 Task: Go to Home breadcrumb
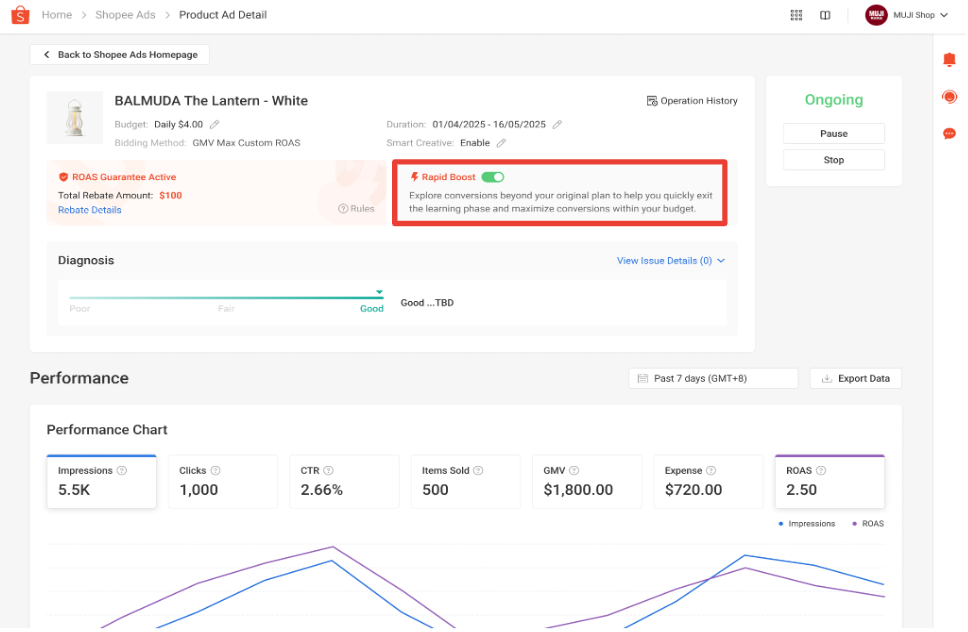pyautogui.click(x=57, y=15)
